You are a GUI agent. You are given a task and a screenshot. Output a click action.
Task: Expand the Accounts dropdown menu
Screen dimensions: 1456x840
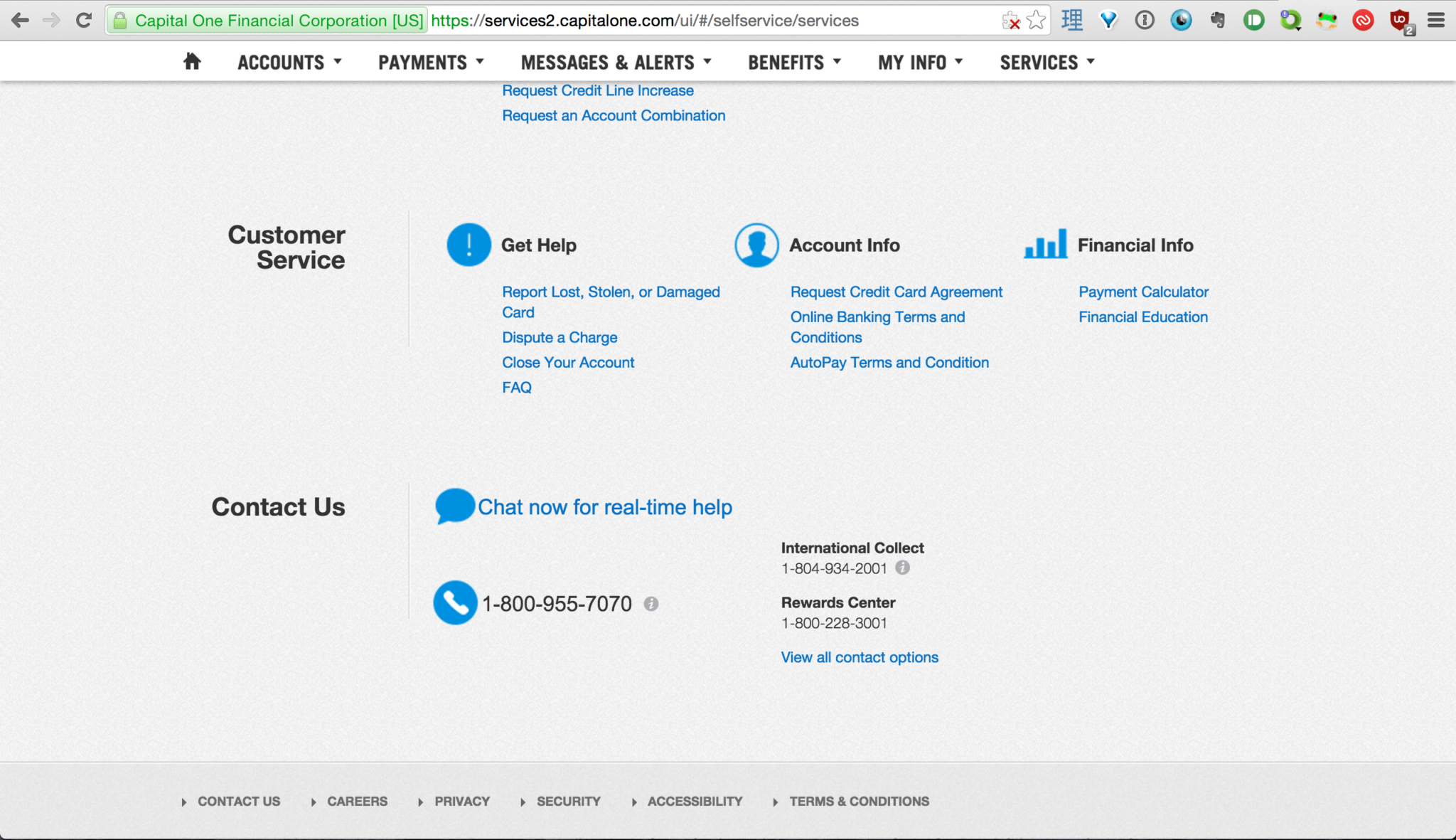click(x=289, y=63)
